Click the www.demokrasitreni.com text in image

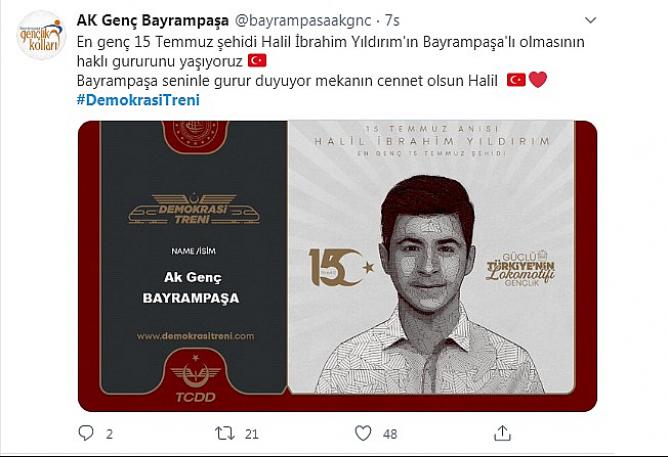tap(195, 336)
